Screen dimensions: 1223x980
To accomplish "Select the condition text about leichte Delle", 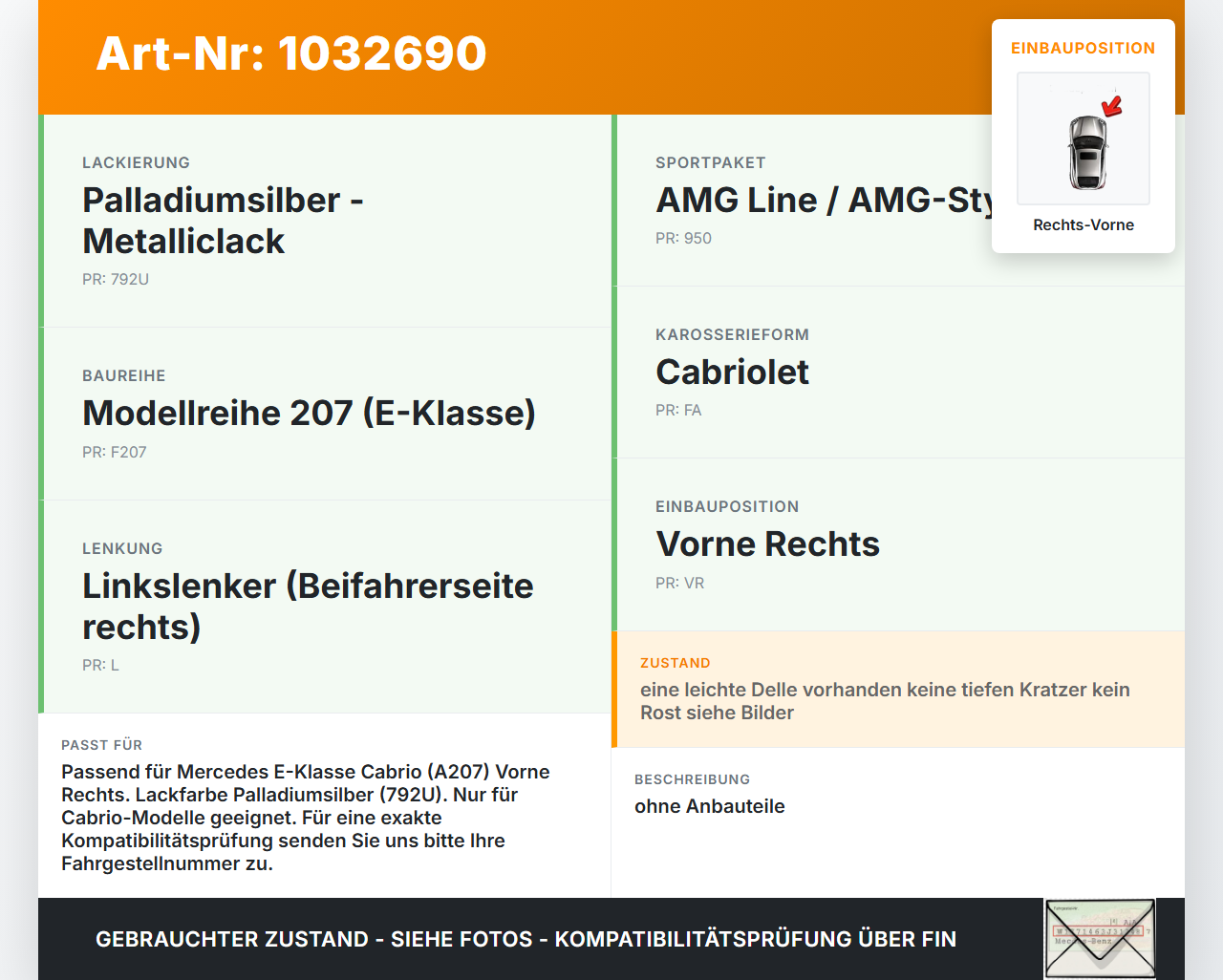I will pyautogui.click(x=885, y=701).
